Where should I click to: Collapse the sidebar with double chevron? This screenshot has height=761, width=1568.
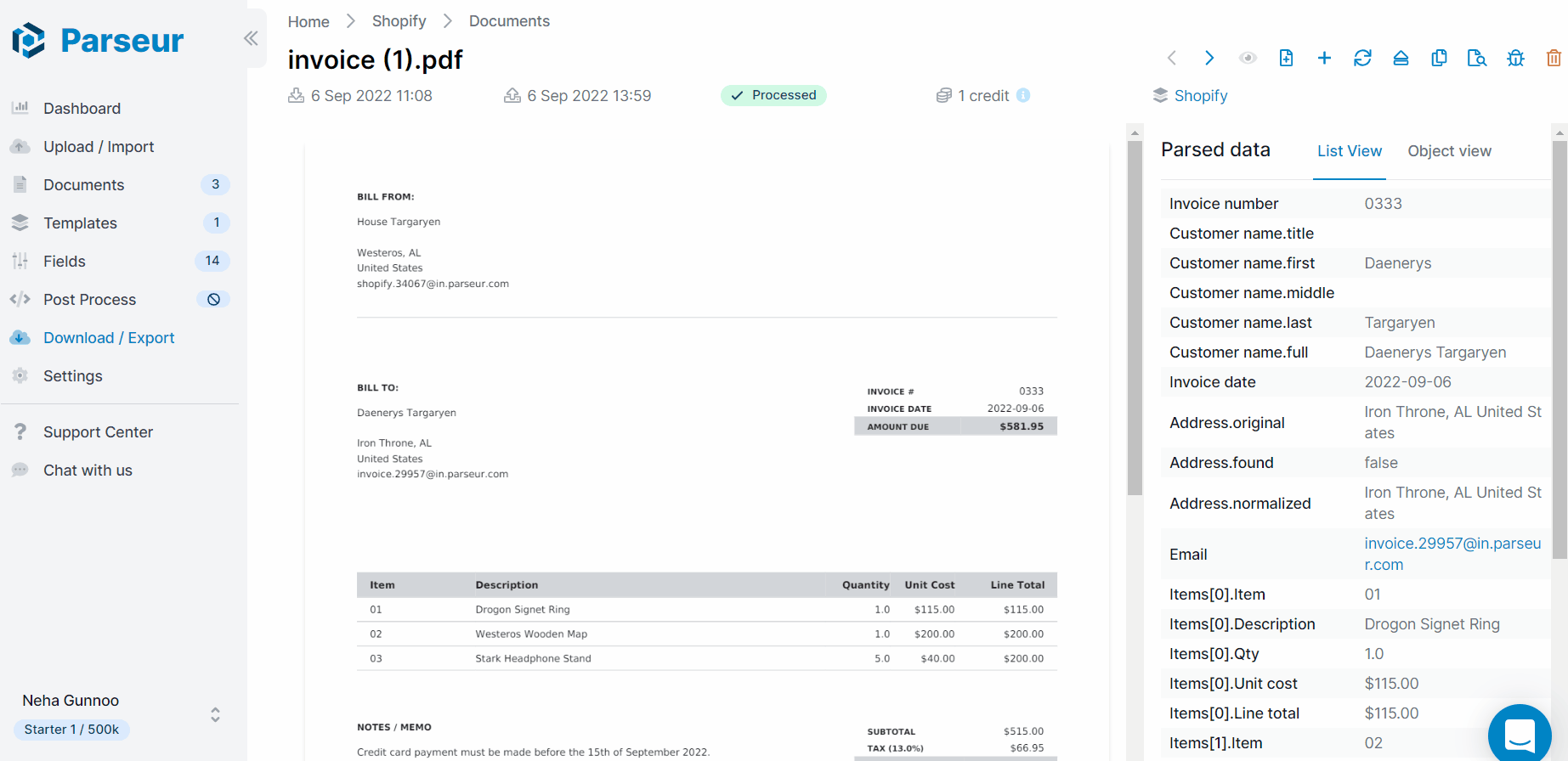[251, 38]
